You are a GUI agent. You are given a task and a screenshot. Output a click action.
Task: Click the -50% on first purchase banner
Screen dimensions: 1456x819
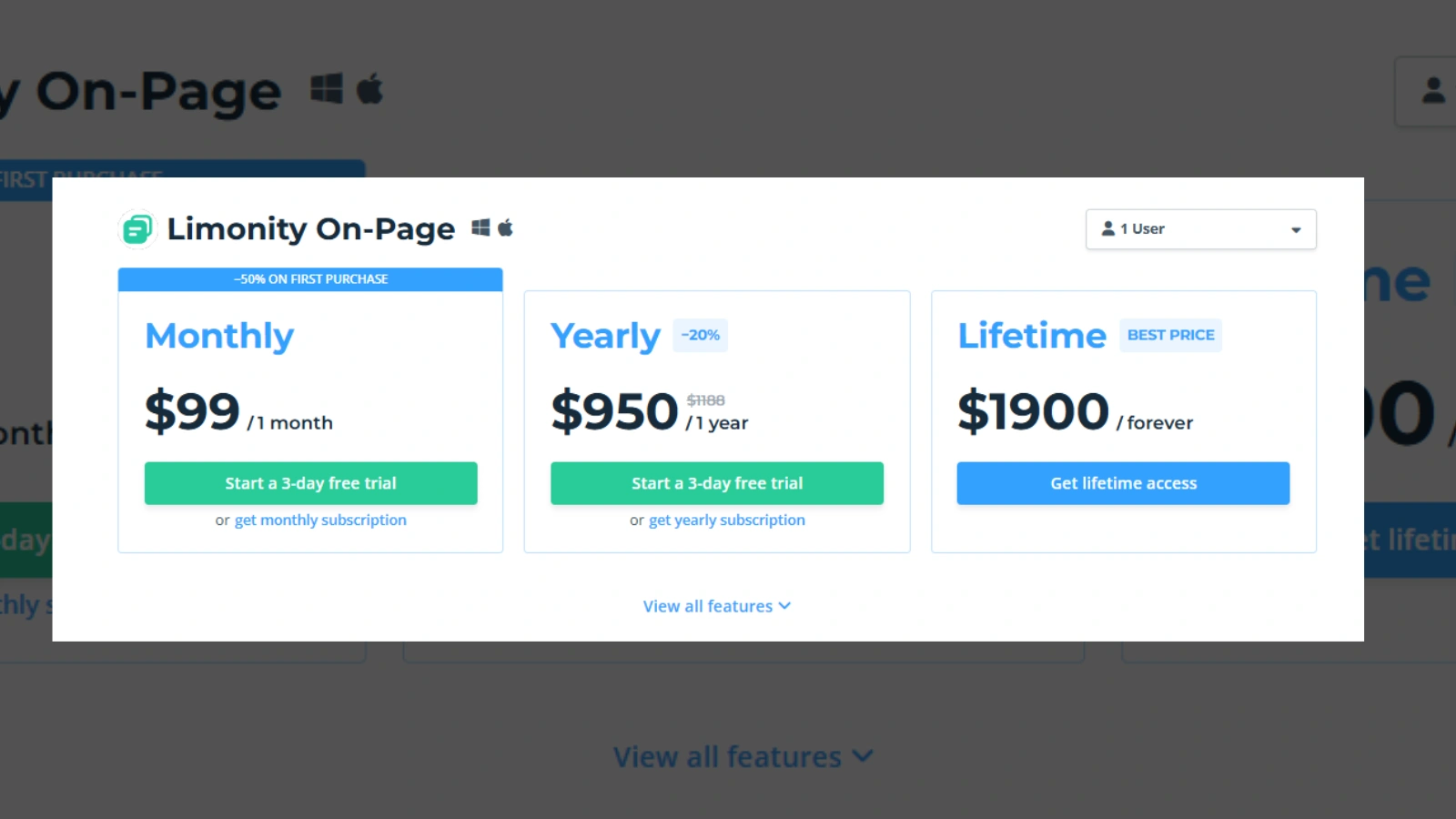(x=310, y=279)
